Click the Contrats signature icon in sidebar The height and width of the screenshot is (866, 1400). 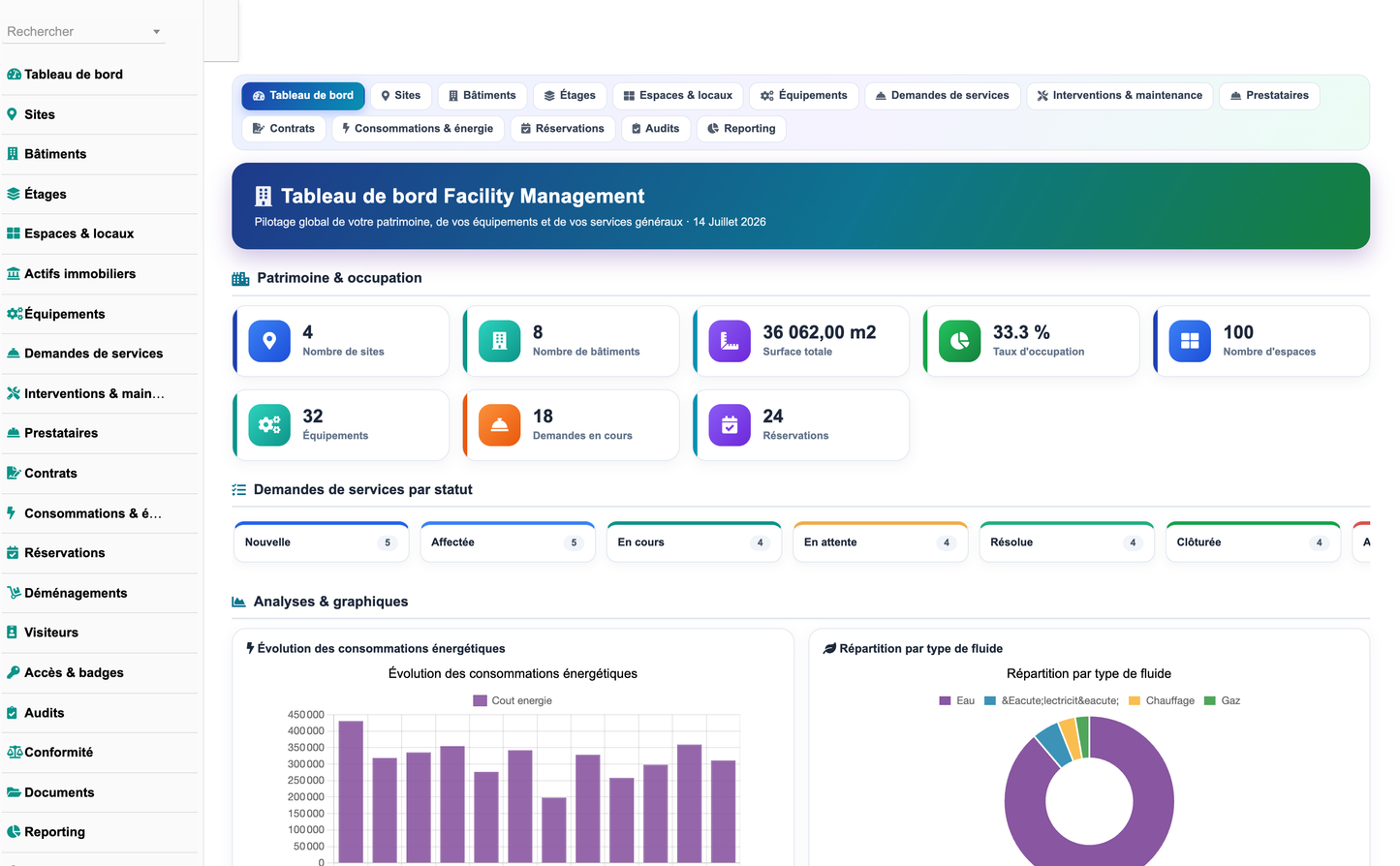(x=14, y=474)
